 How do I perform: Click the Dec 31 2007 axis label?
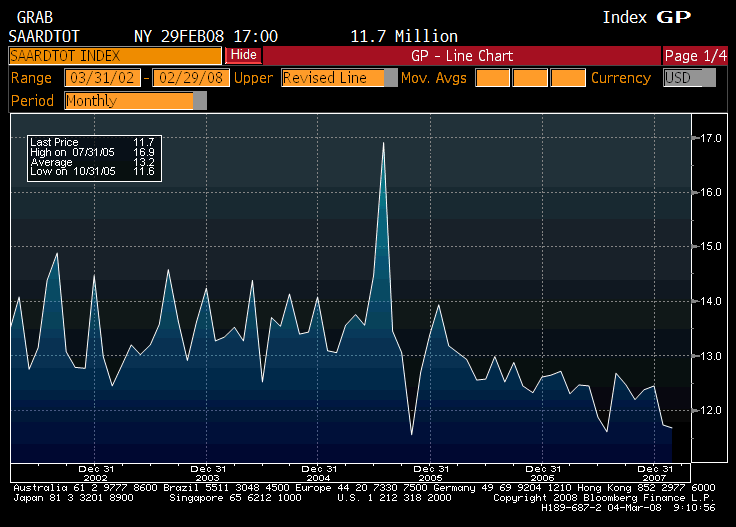(x=655, y=473)
